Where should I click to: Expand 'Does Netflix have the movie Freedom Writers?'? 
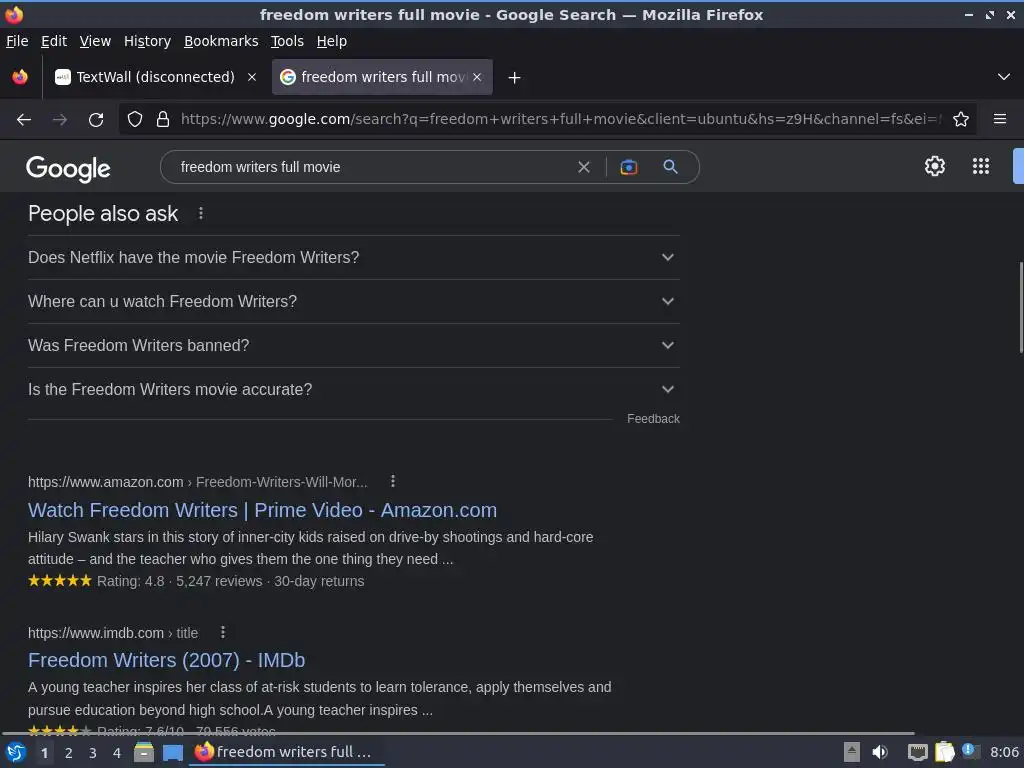tap(353, 257)
